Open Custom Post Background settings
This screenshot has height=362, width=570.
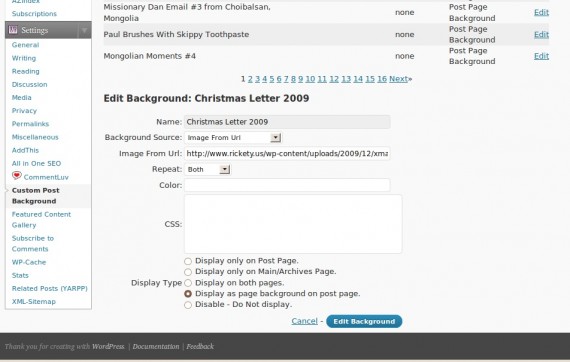point(36,196)
